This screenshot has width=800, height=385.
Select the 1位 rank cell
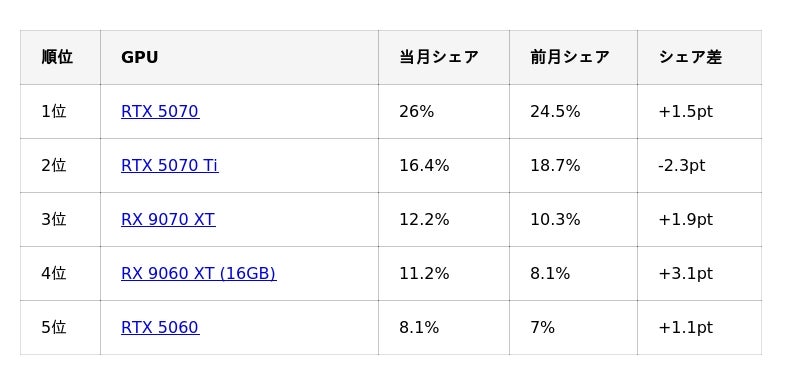point(60,111)
